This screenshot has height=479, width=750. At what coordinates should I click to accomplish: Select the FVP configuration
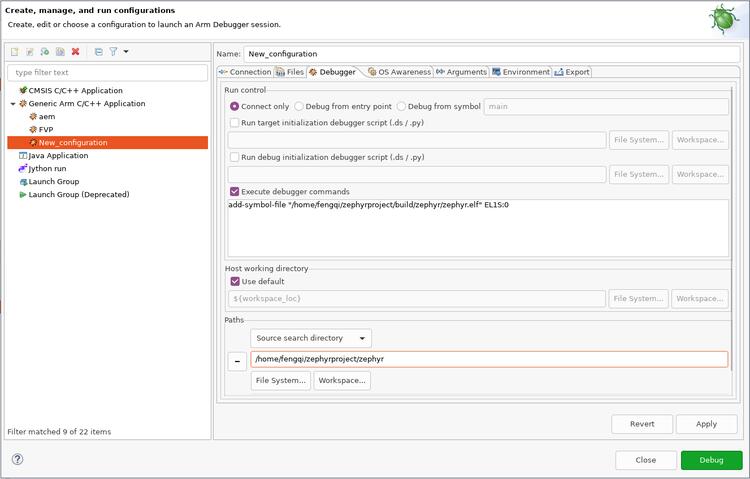pyautogui.click(x=46, y=129)
